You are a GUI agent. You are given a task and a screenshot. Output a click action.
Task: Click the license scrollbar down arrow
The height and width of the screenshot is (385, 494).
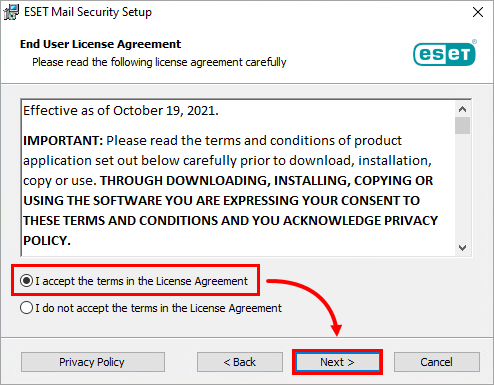click(462, 248)
